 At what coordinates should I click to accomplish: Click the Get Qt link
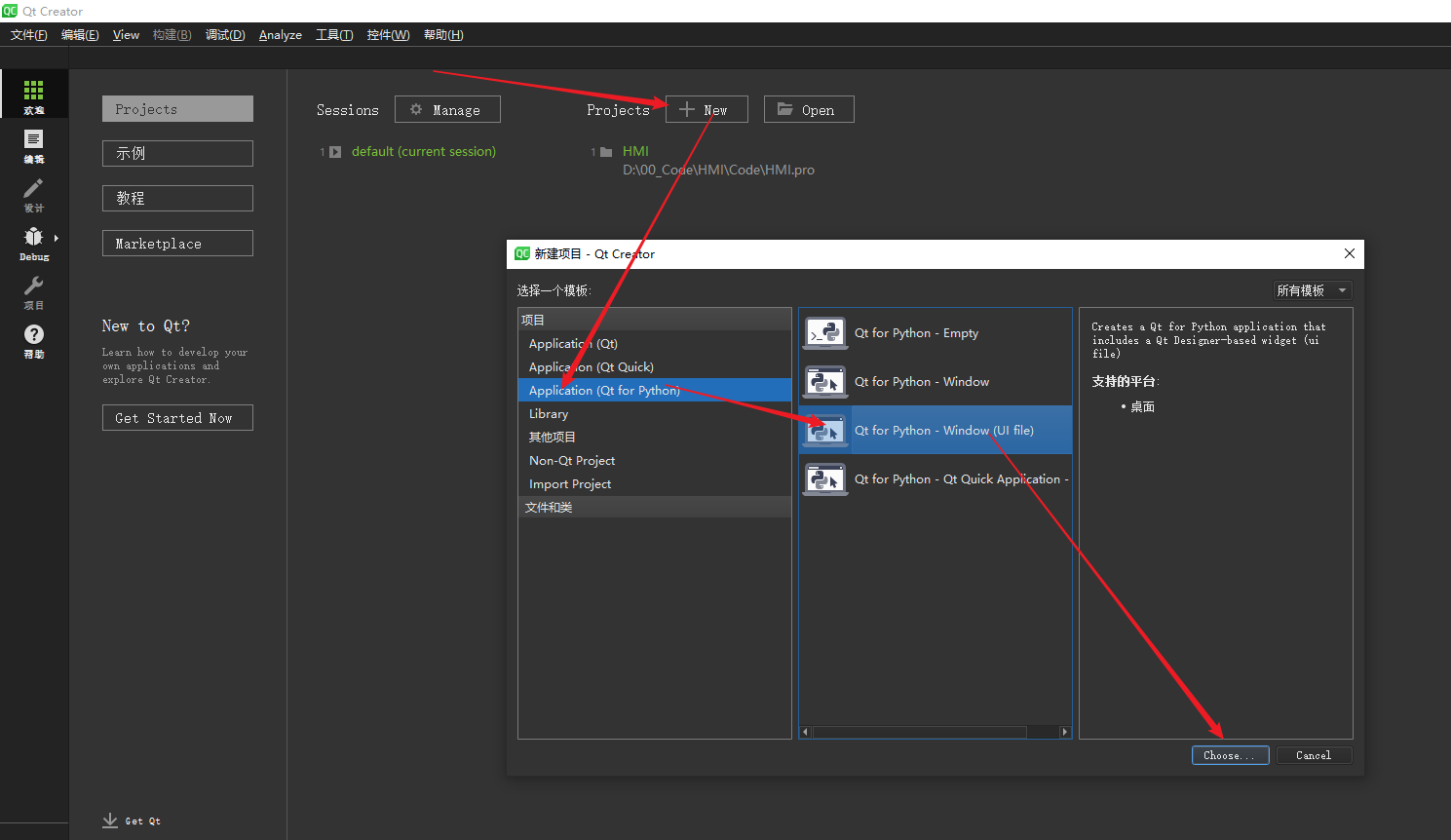pos(143,821)
